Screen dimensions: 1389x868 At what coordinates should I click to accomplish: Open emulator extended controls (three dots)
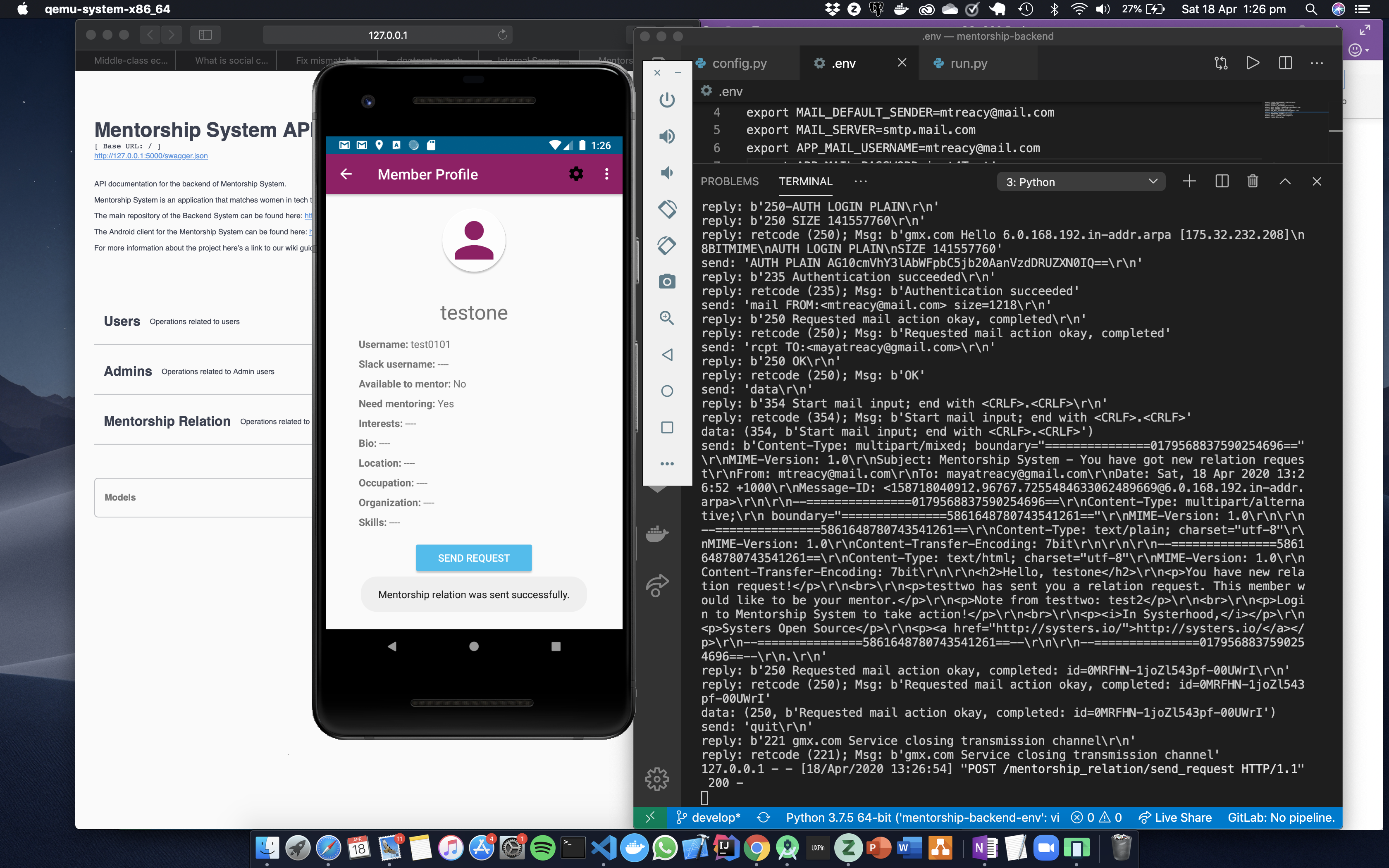click(x=667, y=463)
